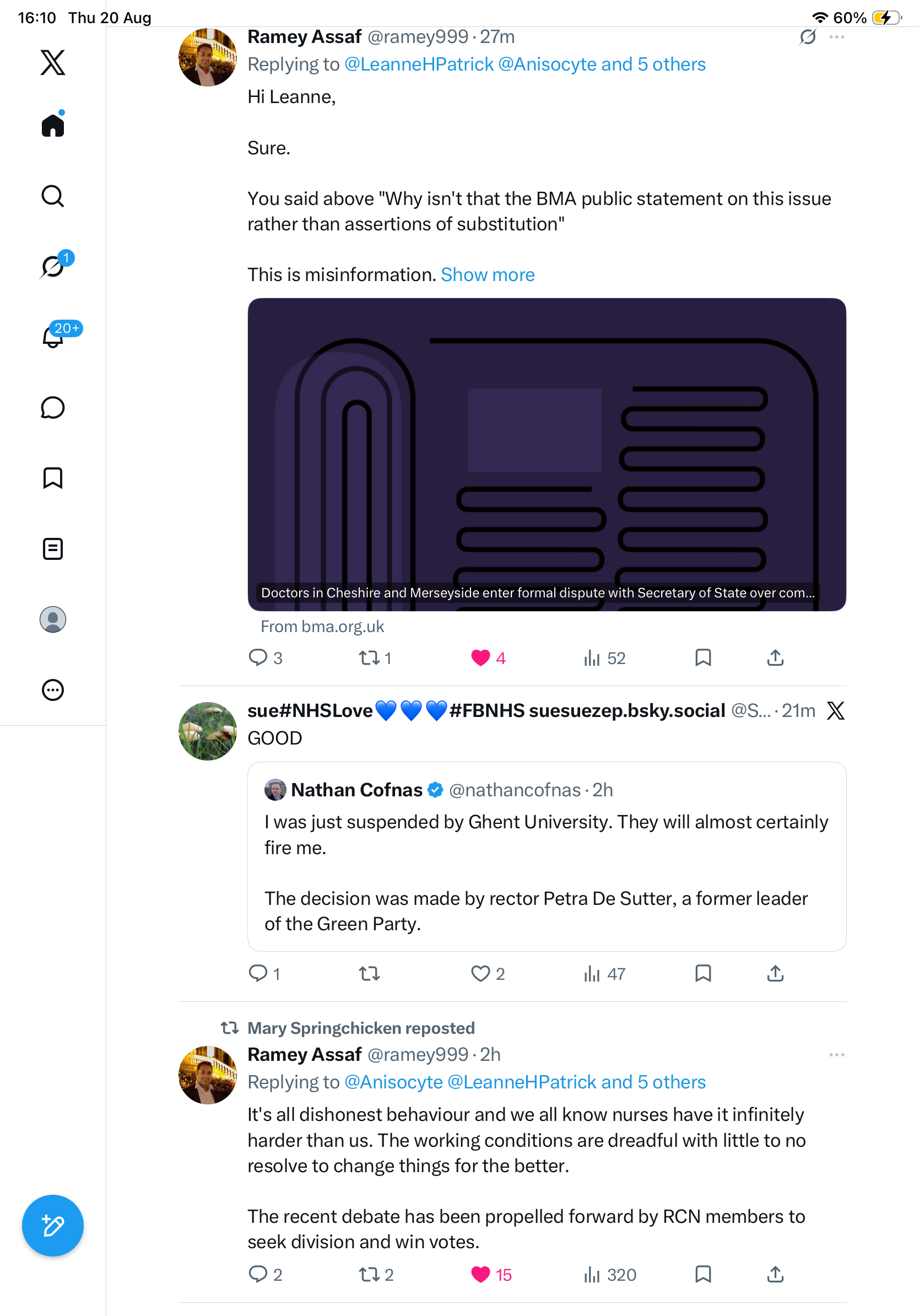Screen dimensions: 919x1316
Task: Open quoted Nathan Cofnas post
Action: (547, 856)
